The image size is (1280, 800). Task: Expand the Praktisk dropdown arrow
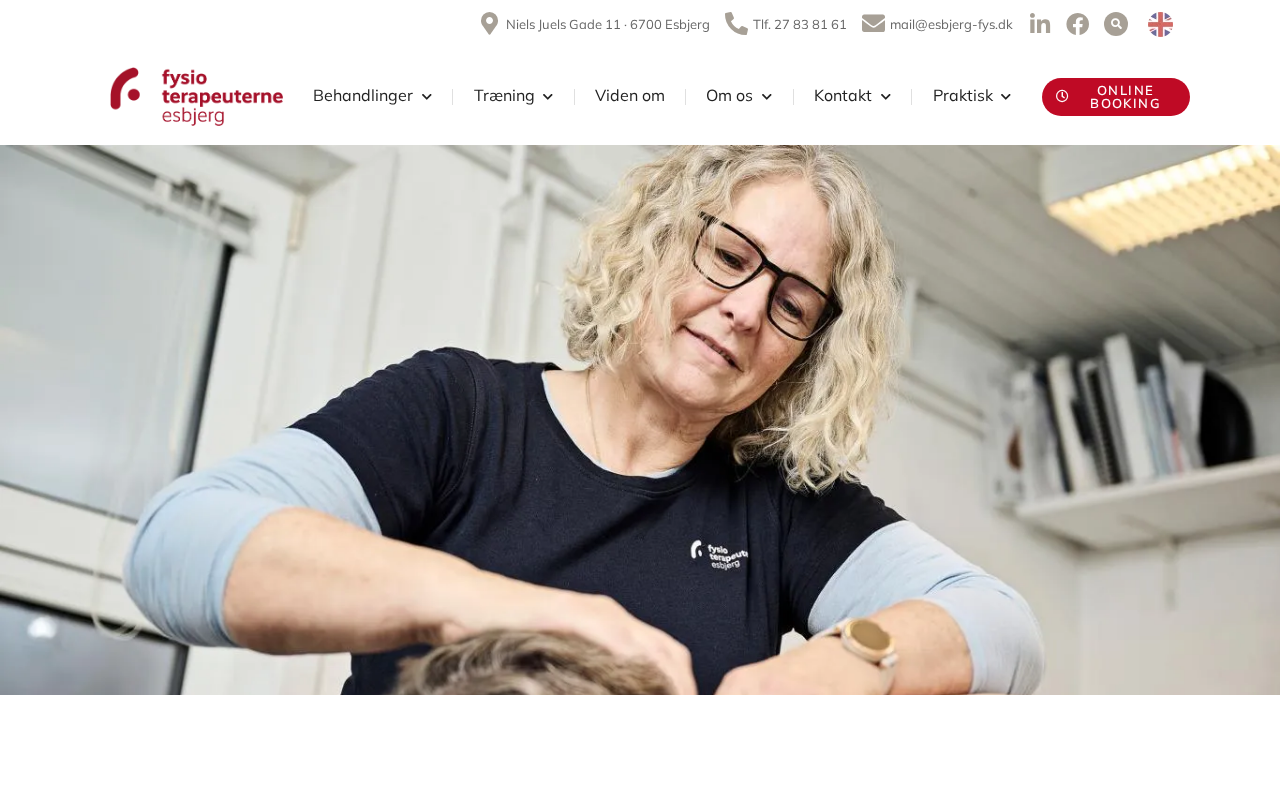pos(1006,97)
